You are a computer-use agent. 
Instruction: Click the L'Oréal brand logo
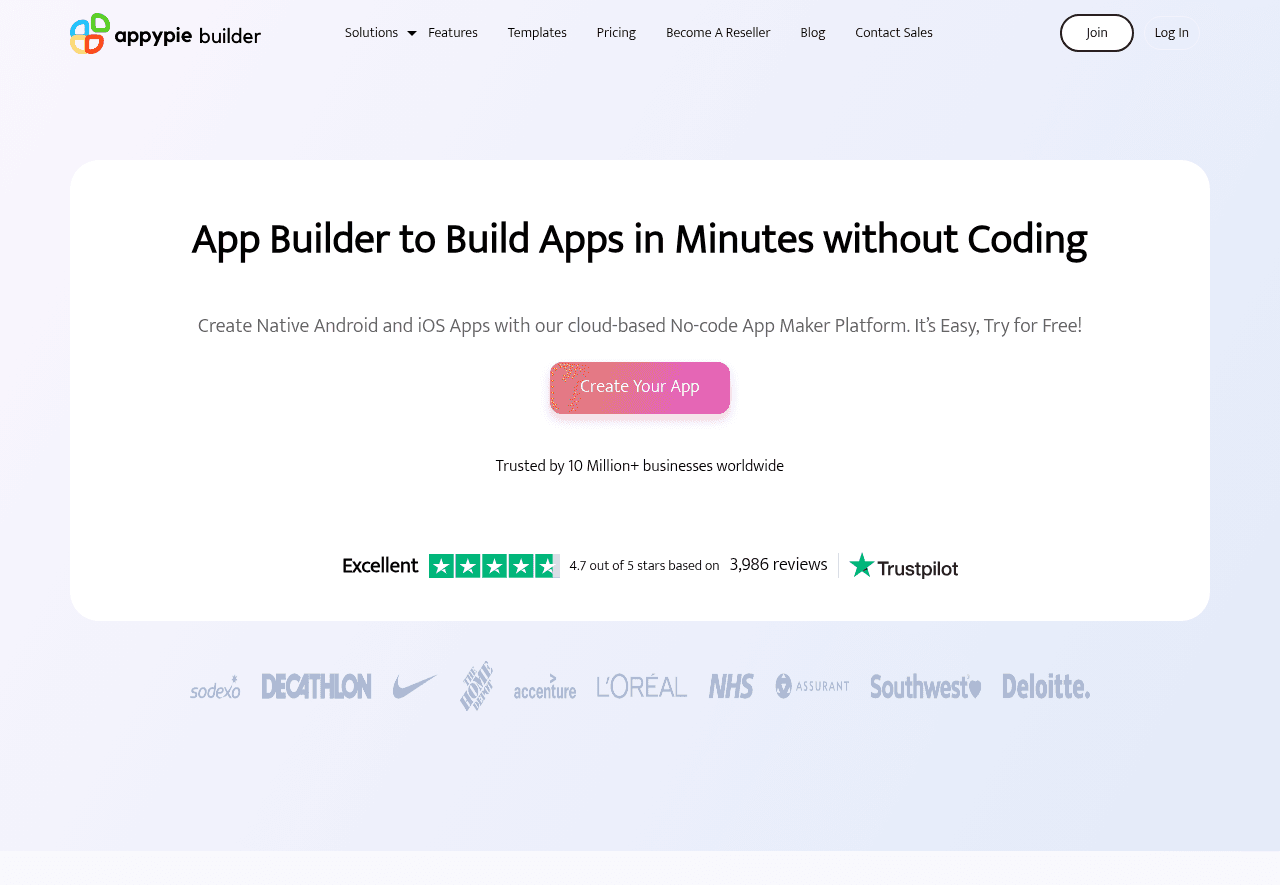click(x=641, y=686)
